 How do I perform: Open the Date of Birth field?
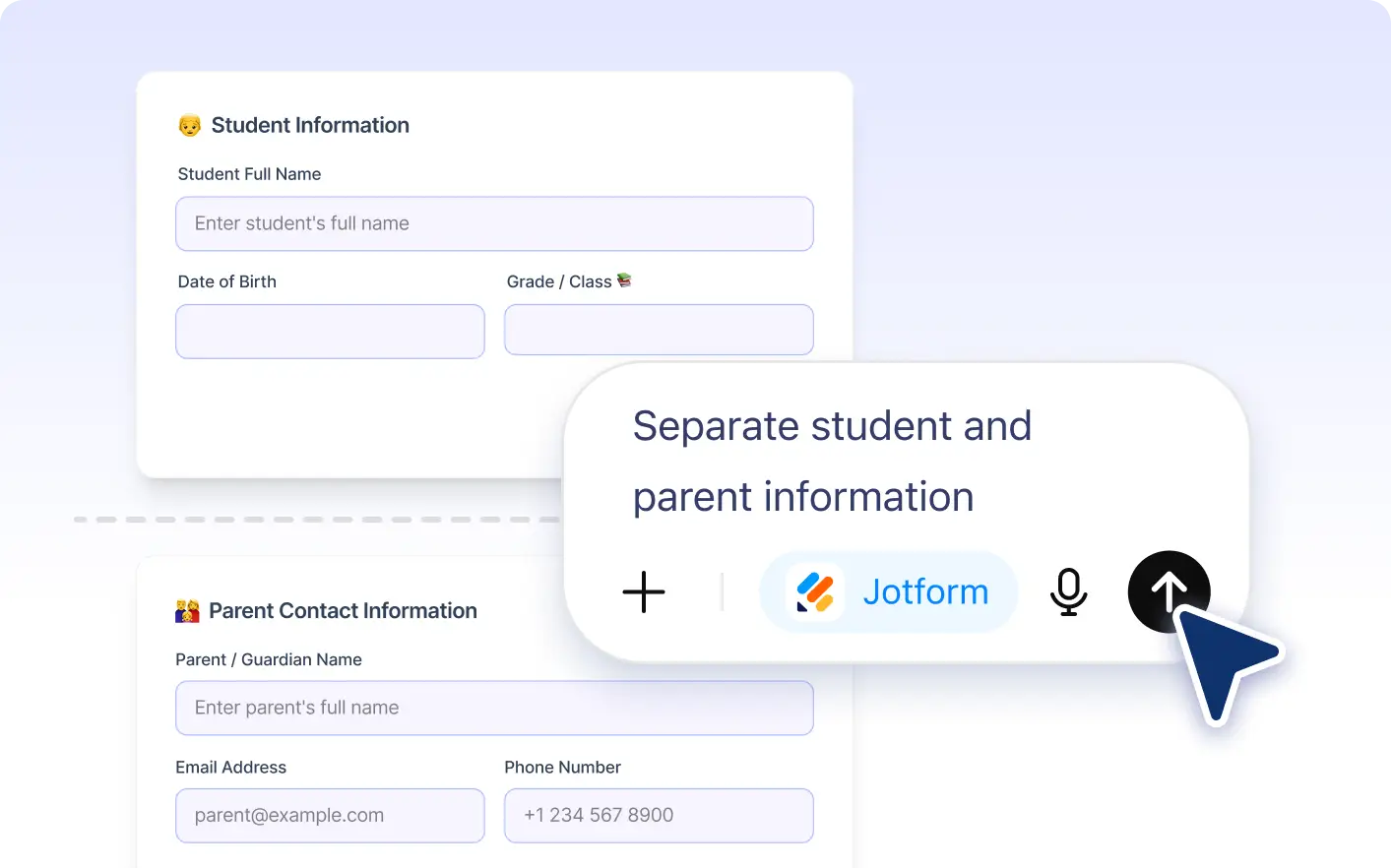pyautogui.click(x=330, y=331)
